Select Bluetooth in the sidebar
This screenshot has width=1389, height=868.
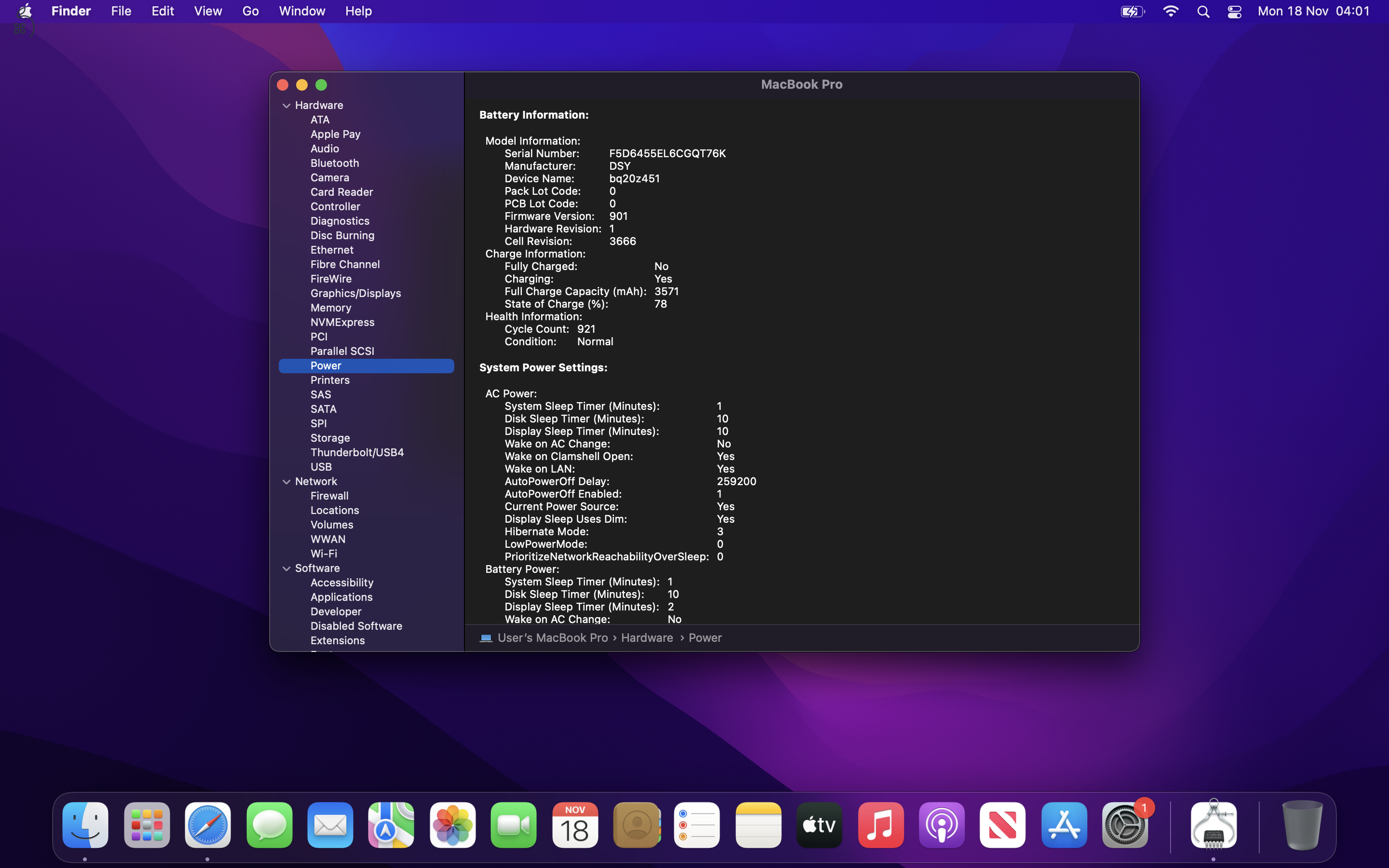335,163
